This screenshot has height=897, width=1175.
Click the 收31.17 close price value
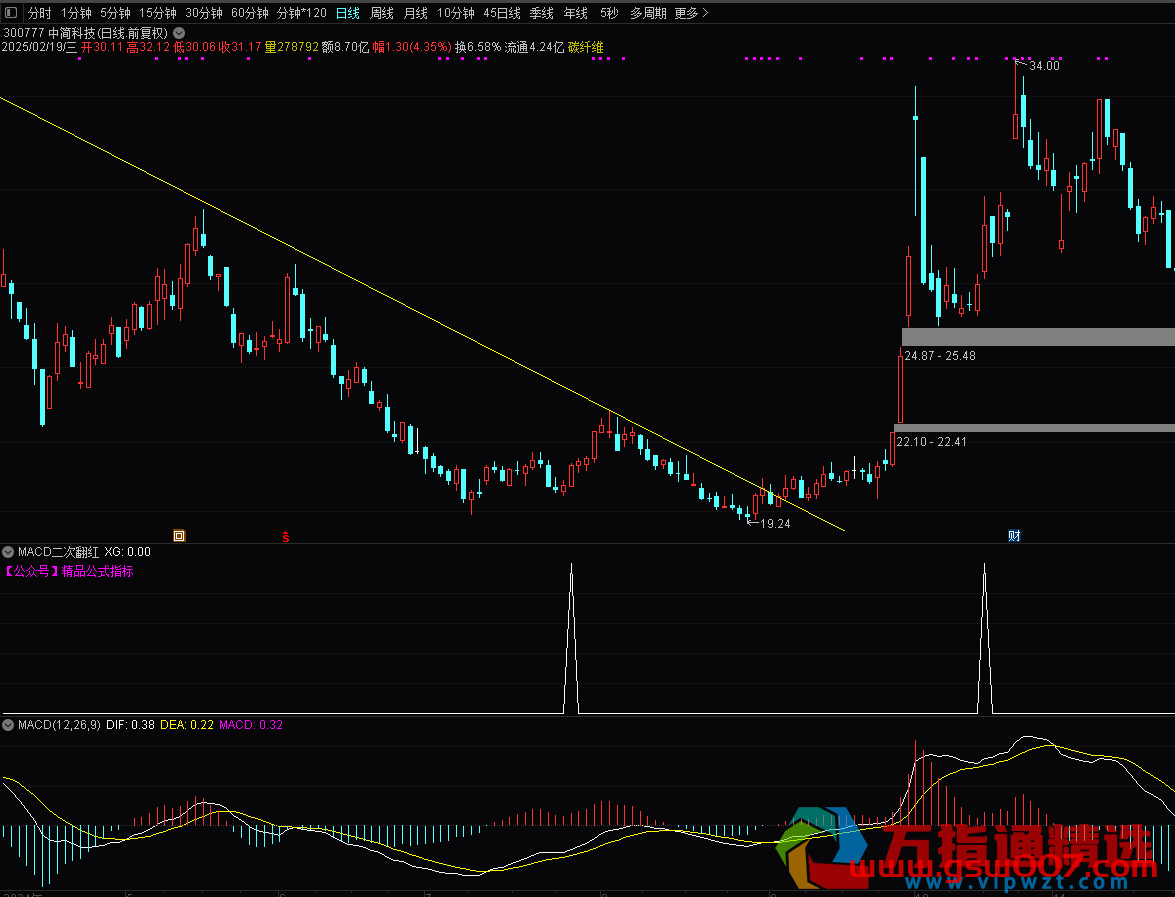click(240, 47)
